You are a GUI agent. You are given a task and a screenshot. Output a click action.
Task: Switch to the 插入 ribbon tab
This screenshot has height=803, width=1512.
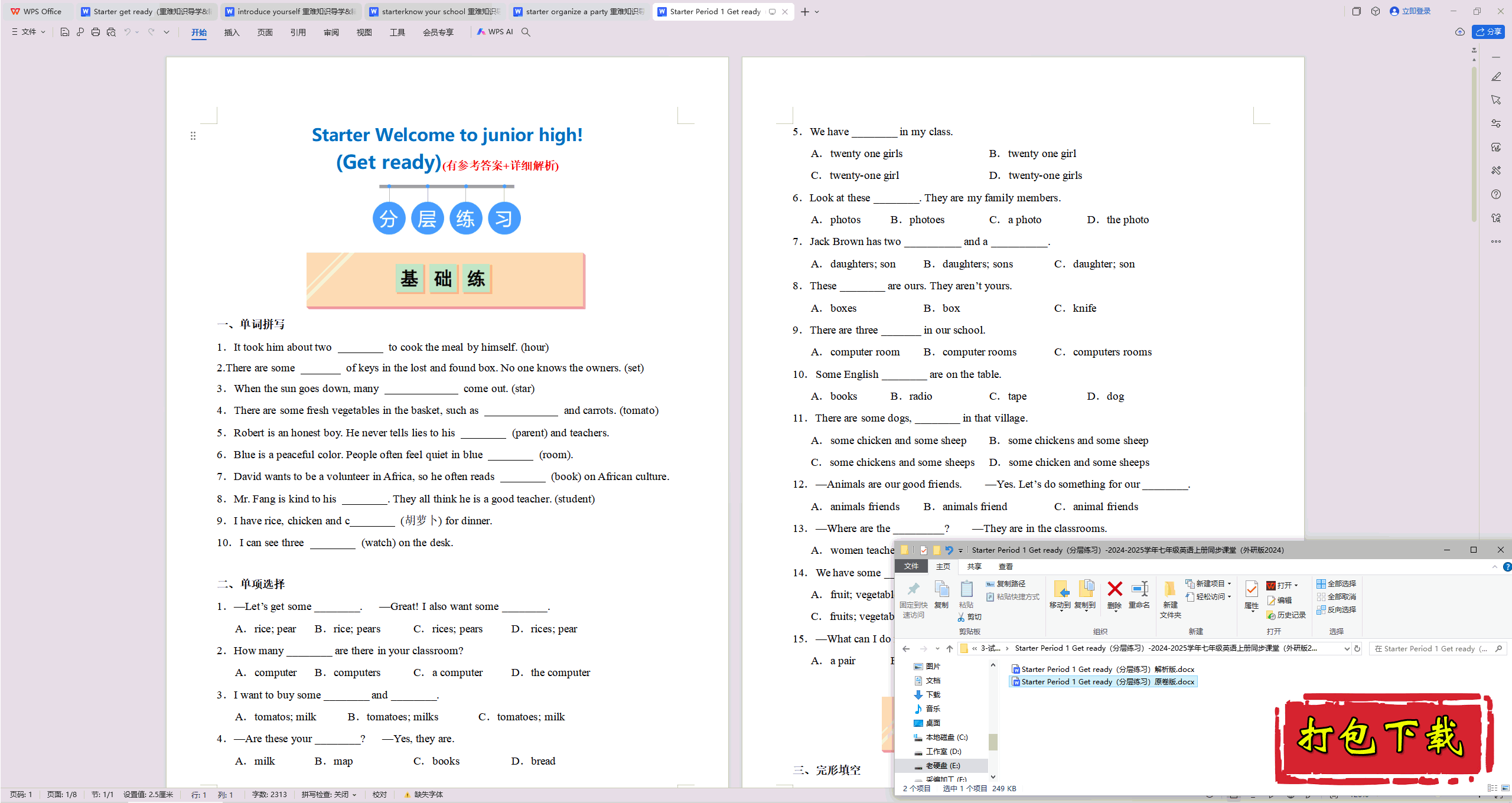coord(232,32)
